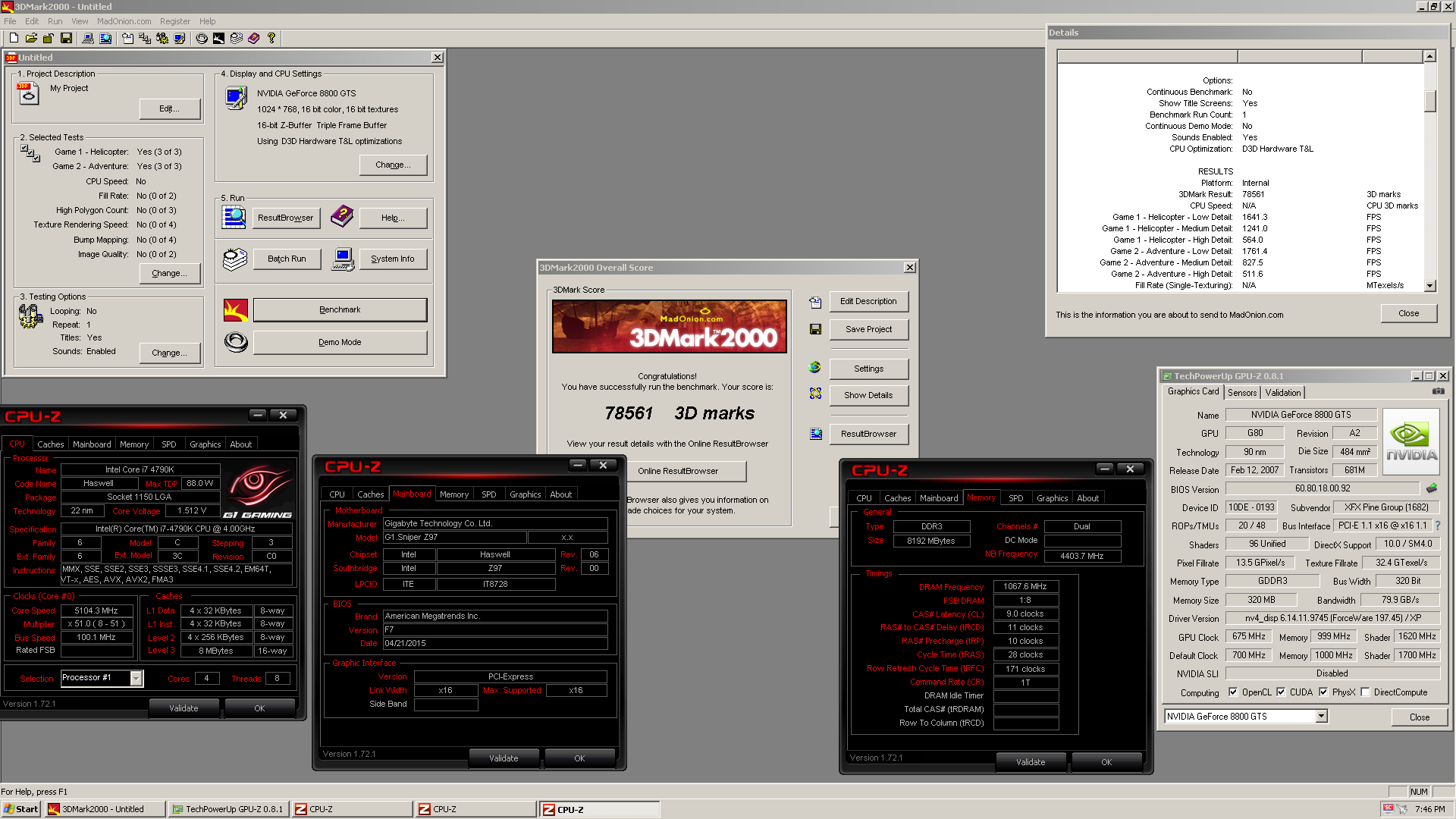Image resolution: width=1456 pixels, height=819 pixels.
Task: Click the Testing Options toolbar icon
Action: [162, 38]
